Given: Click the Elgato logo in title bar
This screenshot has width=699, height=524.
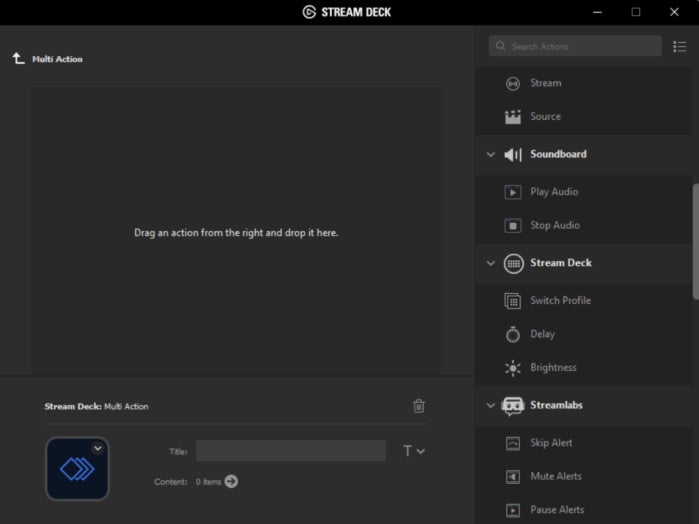Looking at the screenshot, I should pos(309,12).
